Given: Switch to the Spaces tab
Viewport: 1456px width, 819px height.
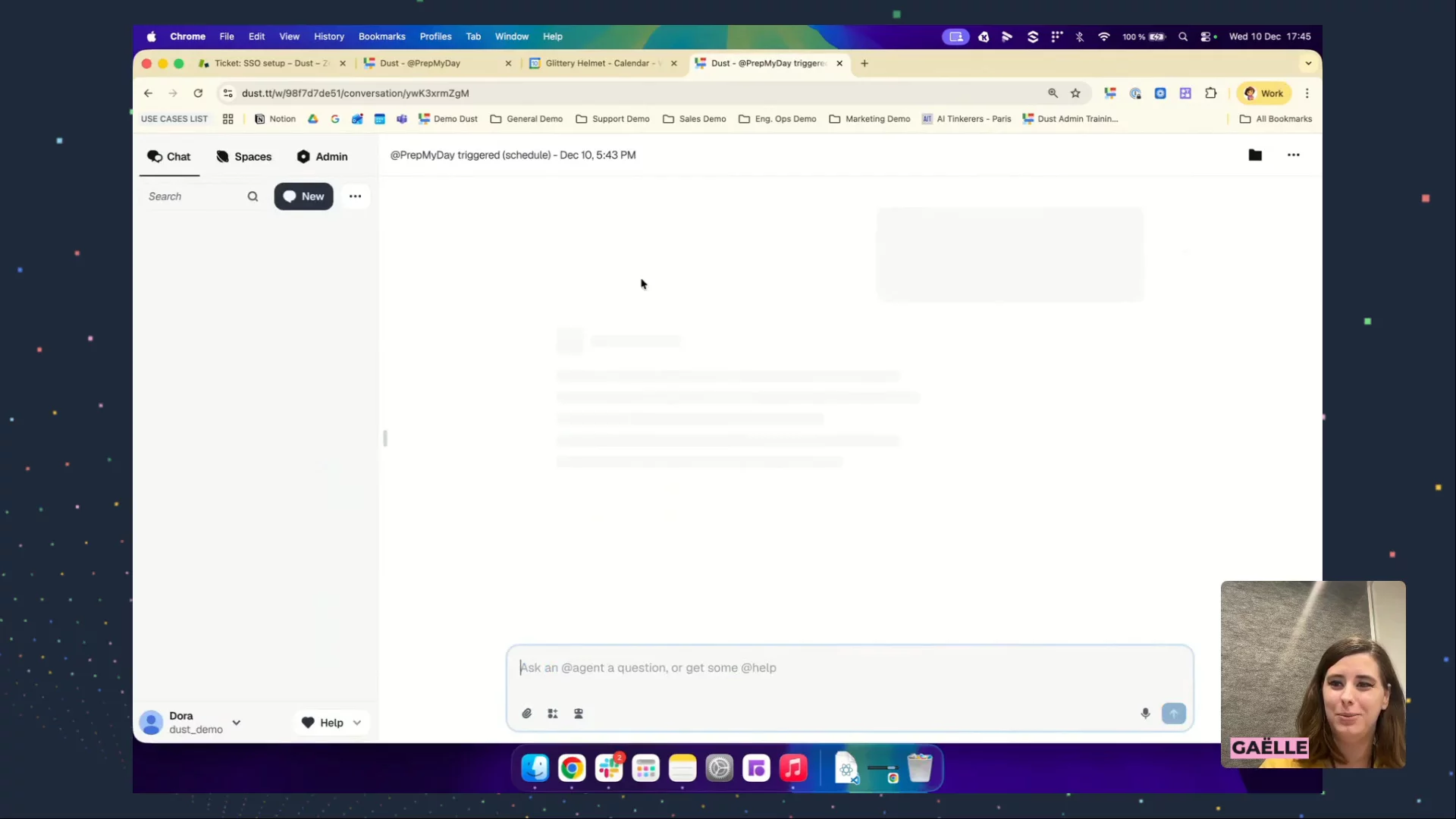Looking at the screenshot, I should pyautogui.click(x=243, y=156).
